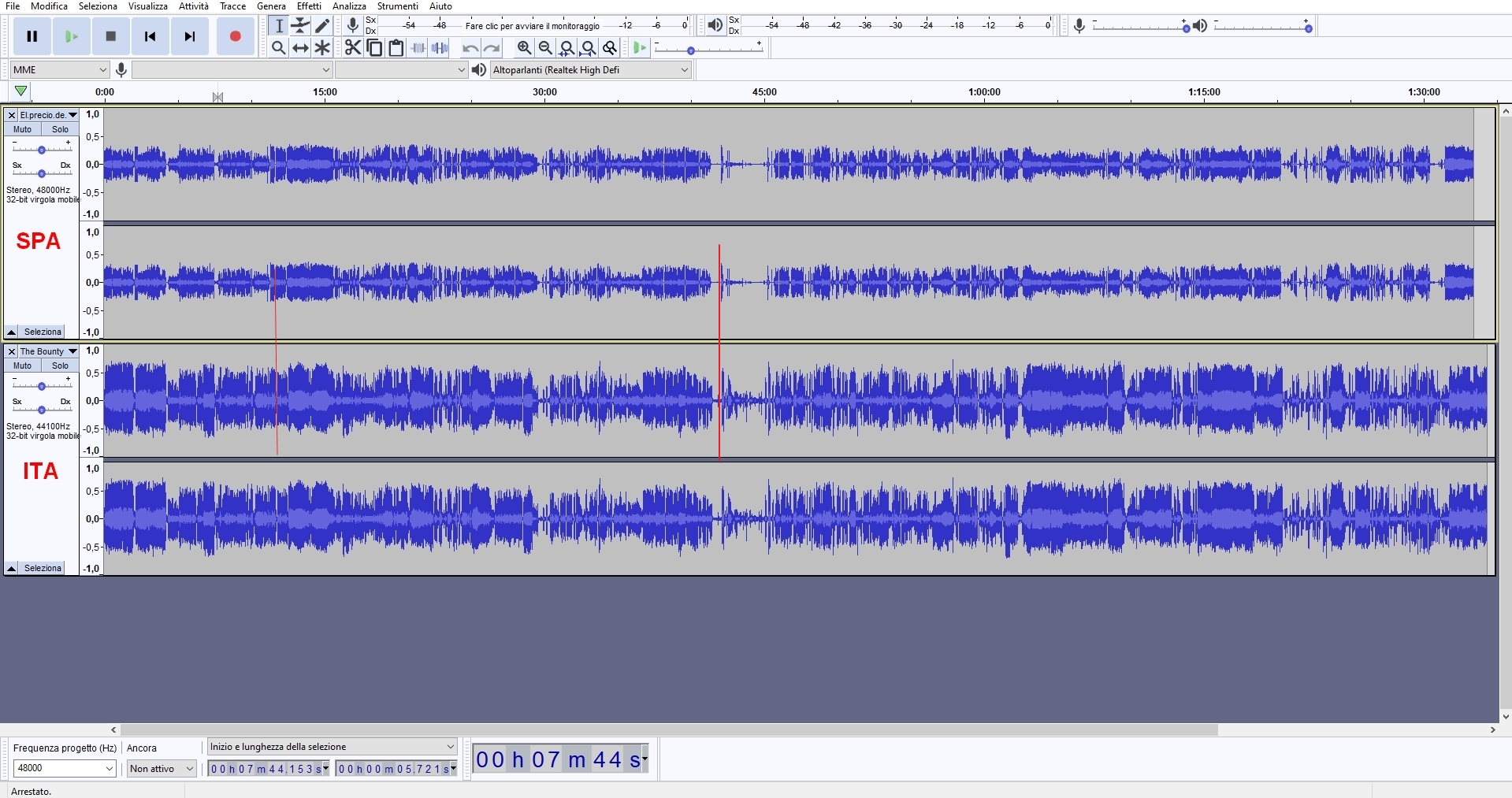Image resolution: width=1512 pixels, height=798 pixels.
Task: Click the playback volume slider
Action: point(1263,28)
